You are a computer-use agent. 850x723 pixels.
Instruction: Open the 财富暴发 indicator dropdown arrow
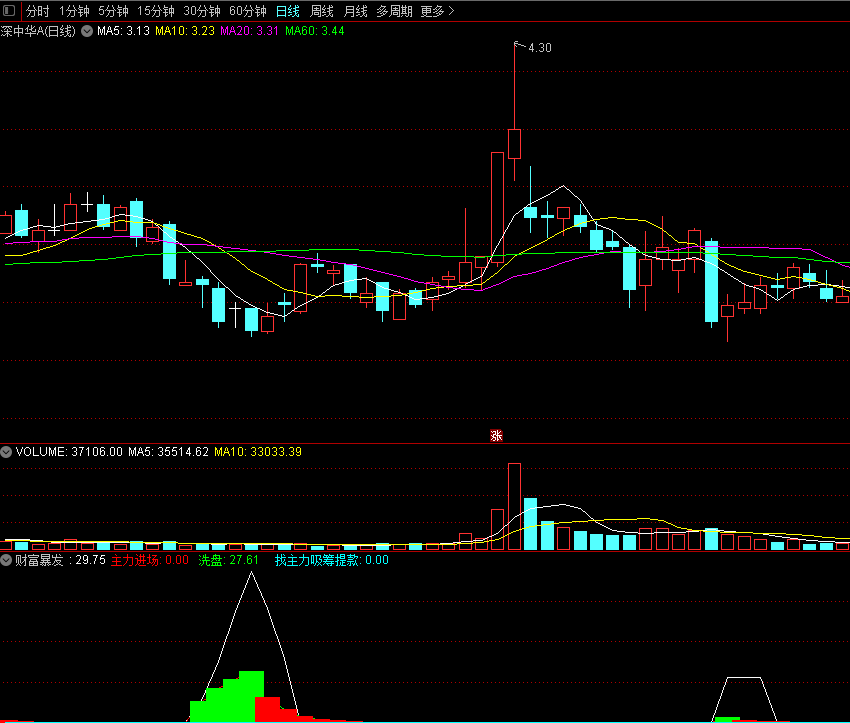click(6, 560)
